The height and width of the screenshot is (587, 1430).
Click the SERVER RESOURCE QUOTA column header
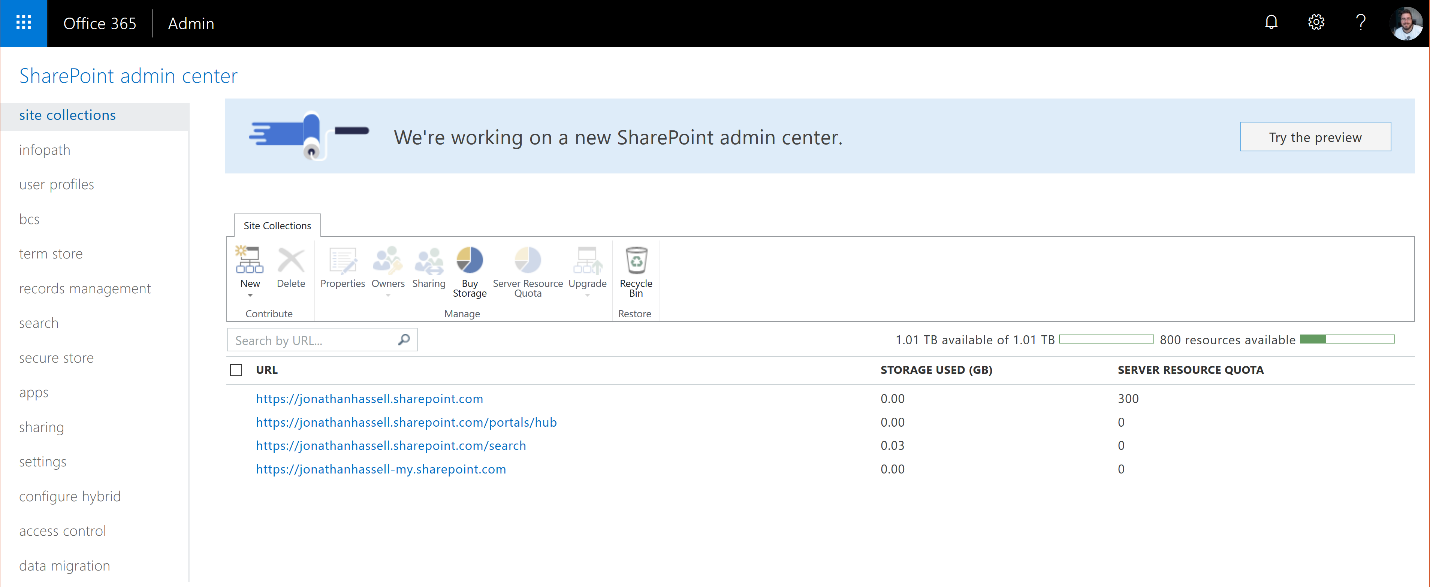[x=1191, y=370]
